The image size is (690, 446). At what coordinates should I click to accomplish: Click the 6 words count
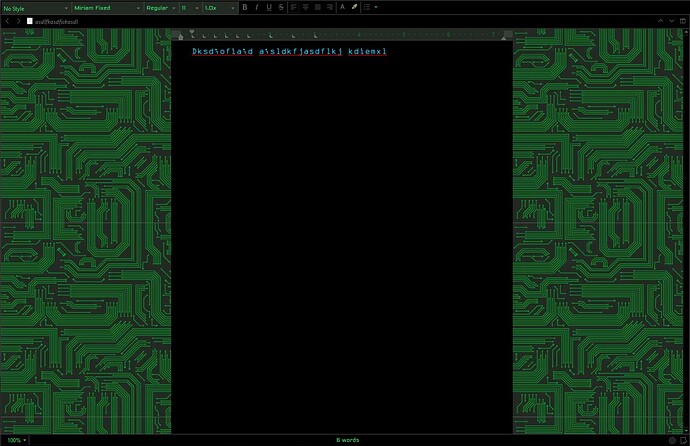point(348,440)
